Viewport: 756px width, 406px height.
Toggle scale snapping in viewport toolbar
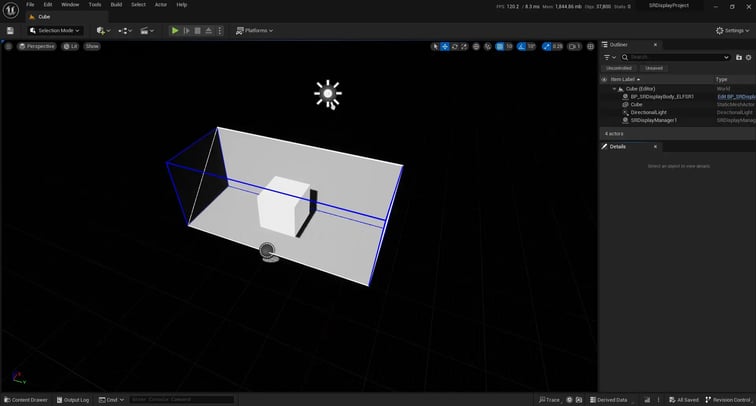(x=546, y=47)
